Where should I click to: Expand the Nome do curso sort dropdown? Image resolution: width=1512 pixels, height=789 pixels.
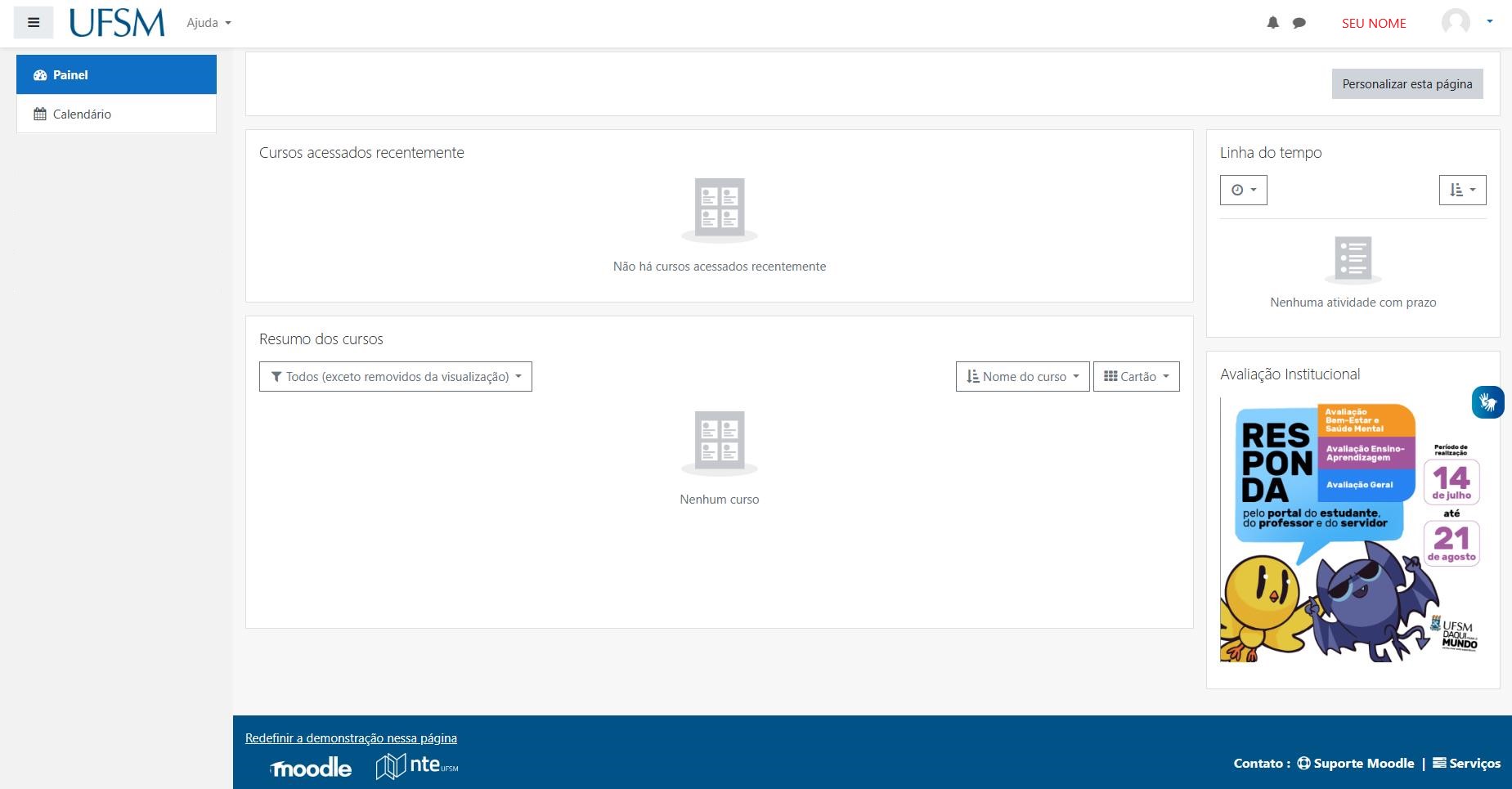pyautogui.click(x=1021, y=376)
